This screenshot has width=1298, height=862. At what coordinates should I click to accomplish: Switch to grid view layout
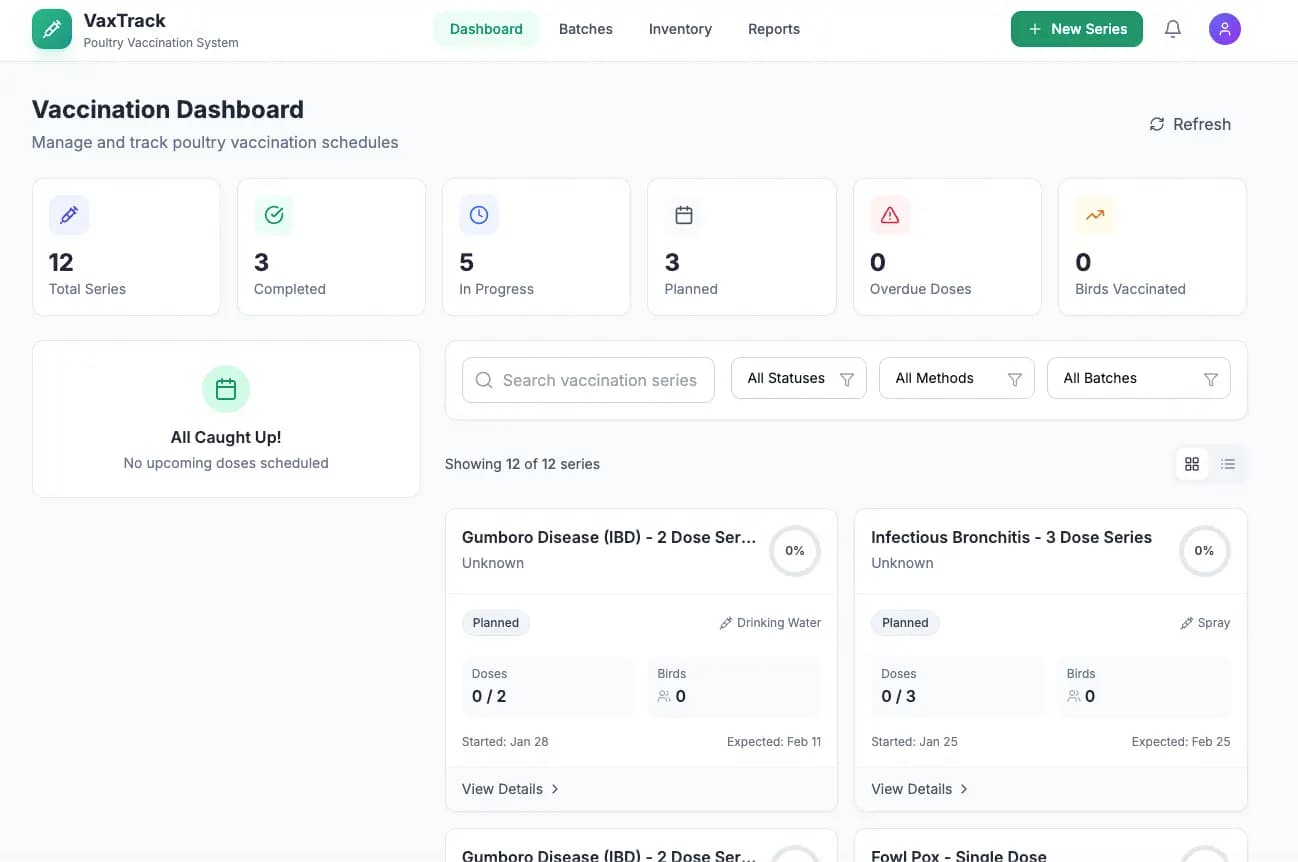(1192, 464)
